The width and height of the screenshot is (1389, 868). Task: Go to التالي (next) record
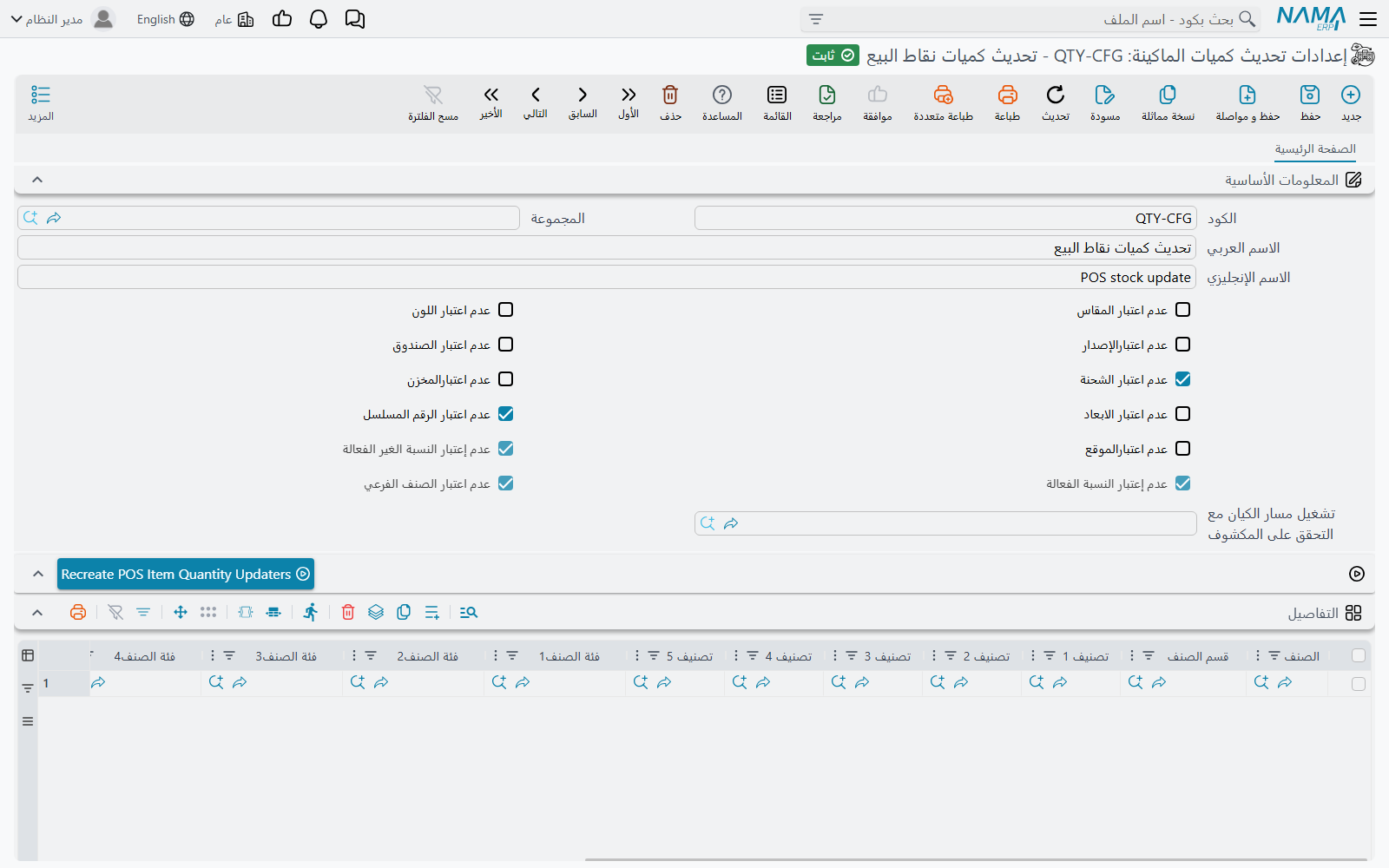pos(536,95)
